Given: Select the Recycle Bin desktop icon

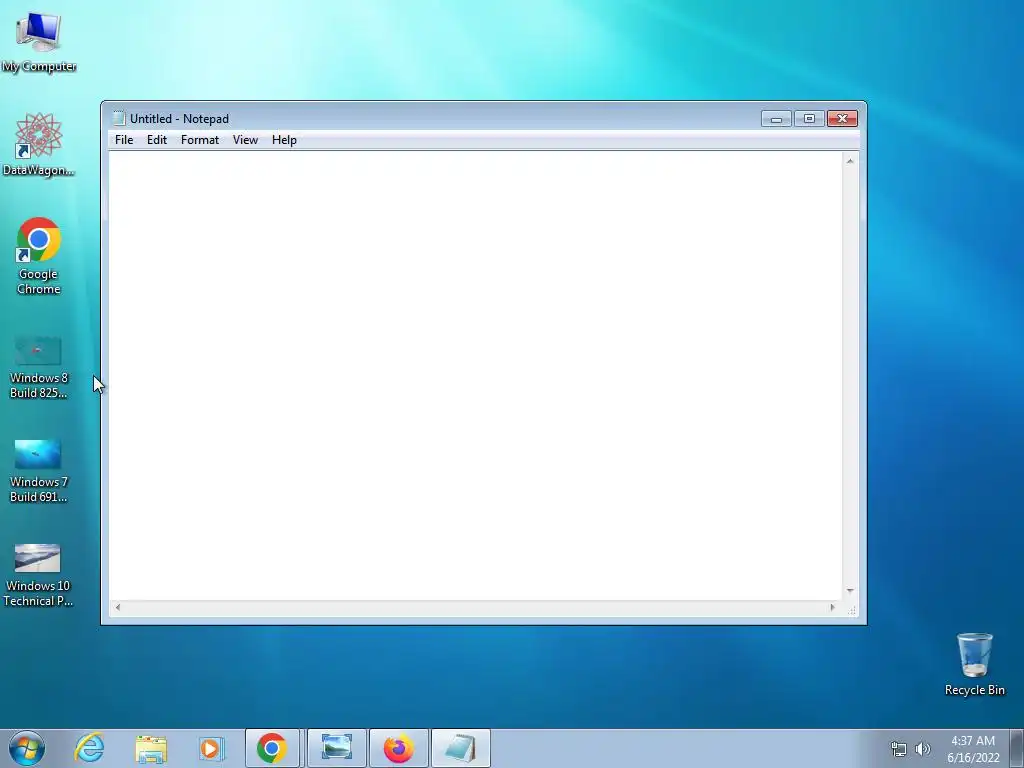Looking at the screenshot, I should click(x=974, y=664).
